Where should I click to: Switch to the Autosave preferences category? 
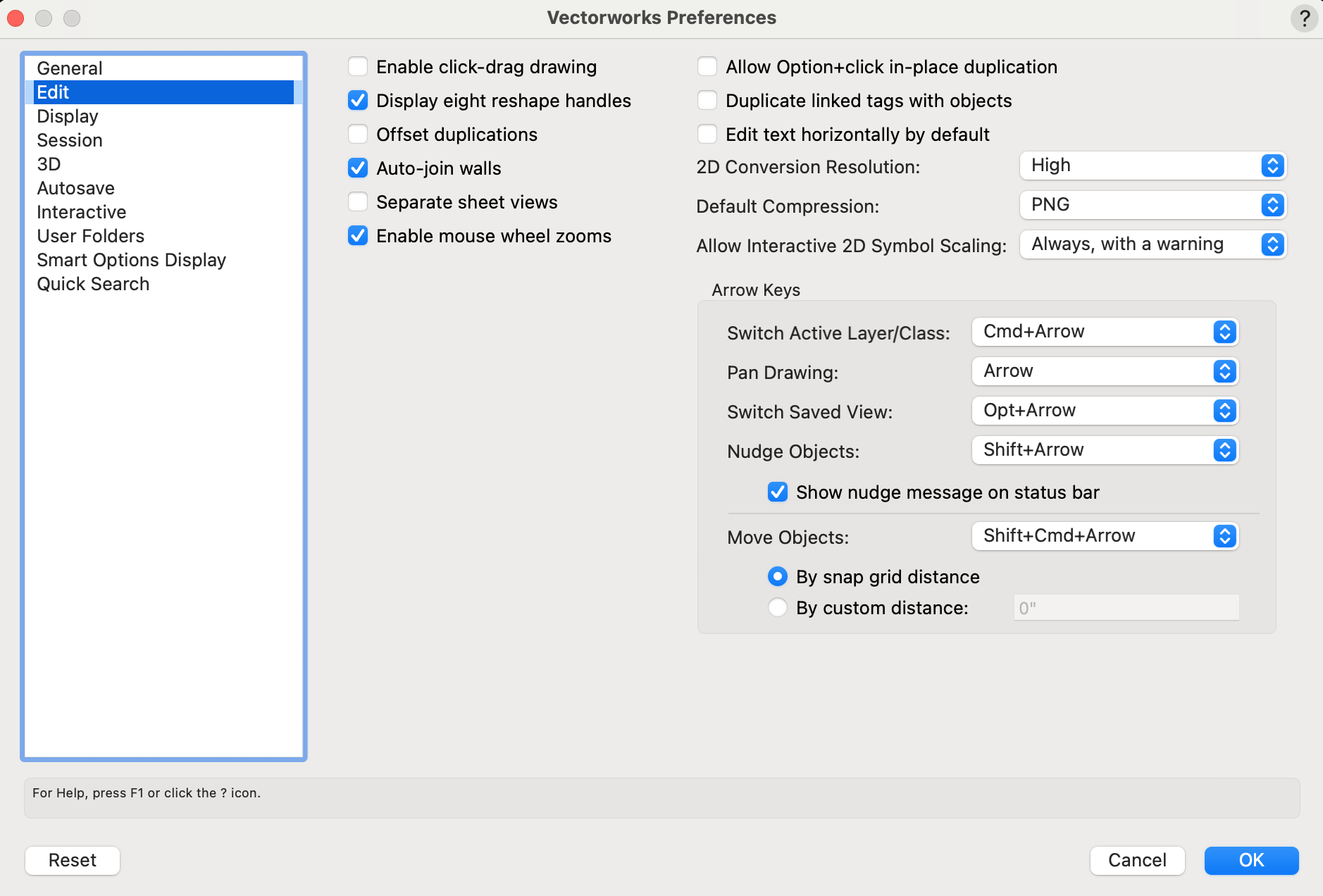tap(75, 188)
